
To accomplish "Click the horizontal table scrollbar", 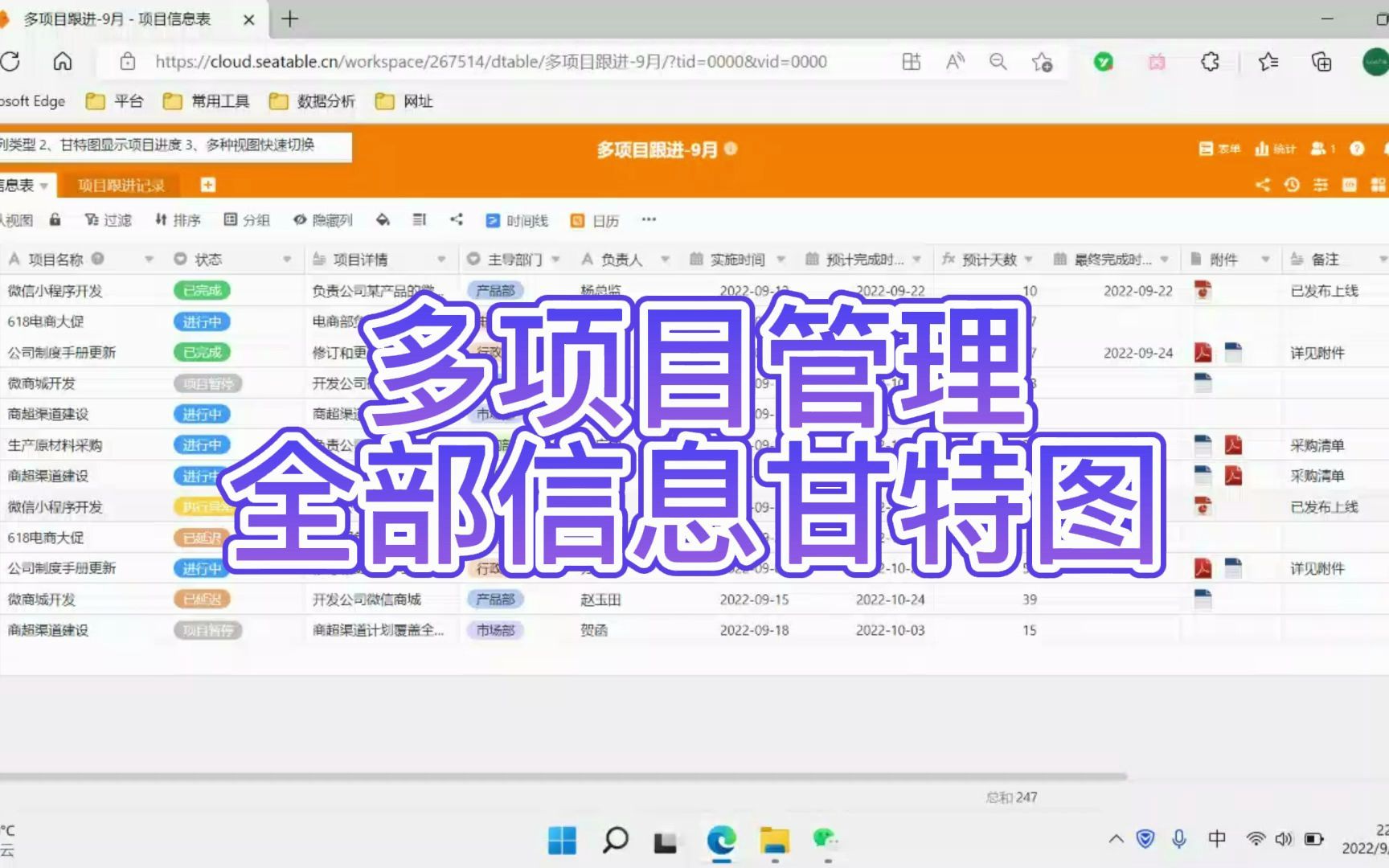I will (563, 776).
